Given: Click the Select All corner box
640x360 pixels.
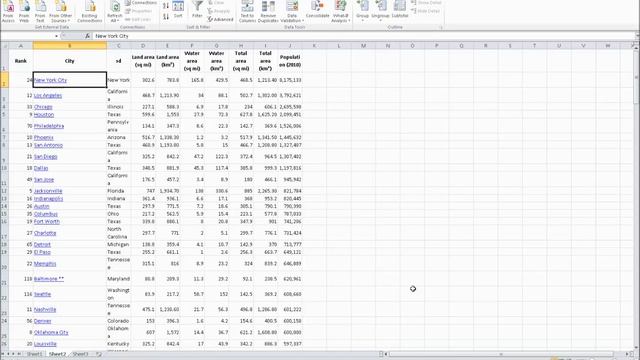Looking at the screenshot, I should point(4,46).
